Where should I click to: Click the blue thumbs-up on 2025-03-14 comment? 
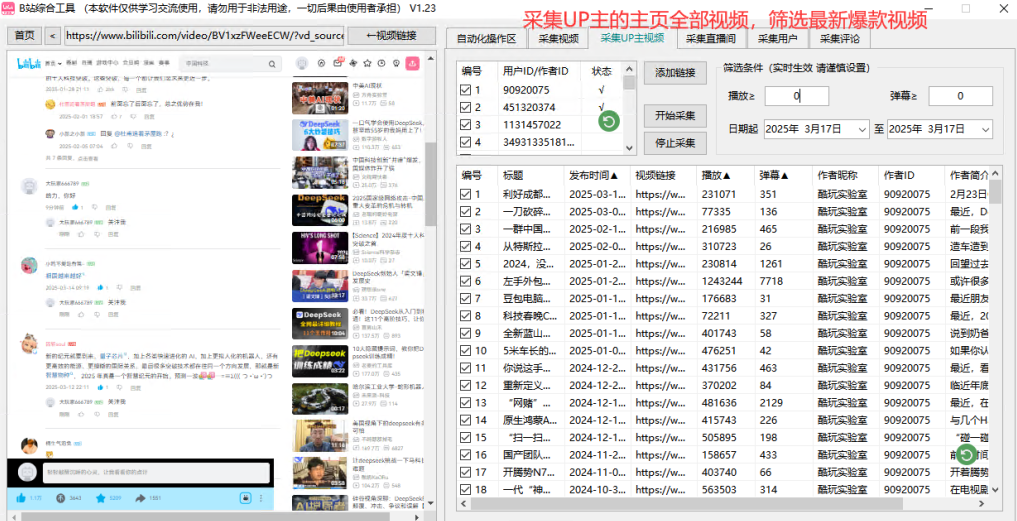tap(99, 287)
